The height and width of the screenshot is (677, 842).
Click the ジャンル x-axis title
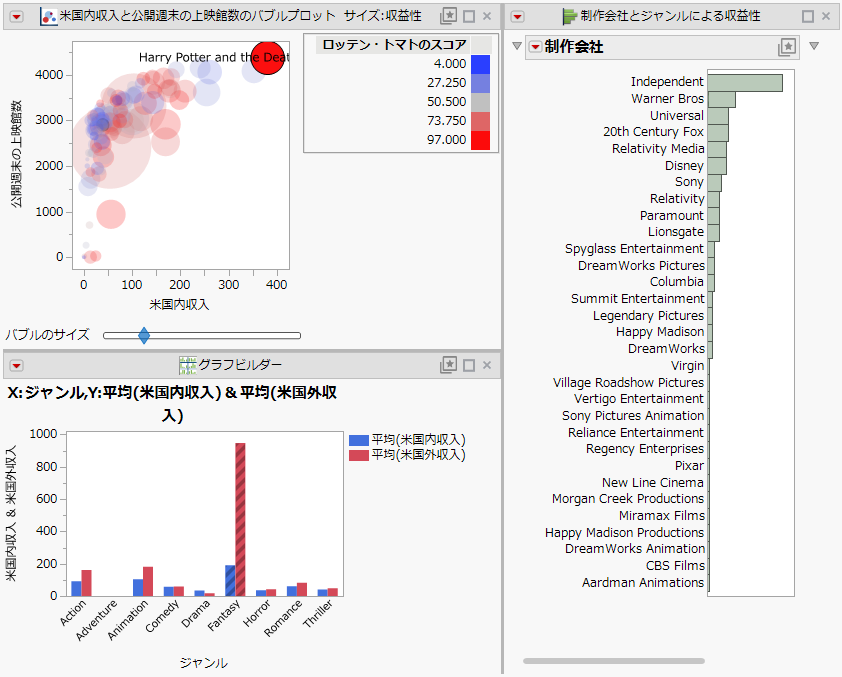tap(204, 663)
